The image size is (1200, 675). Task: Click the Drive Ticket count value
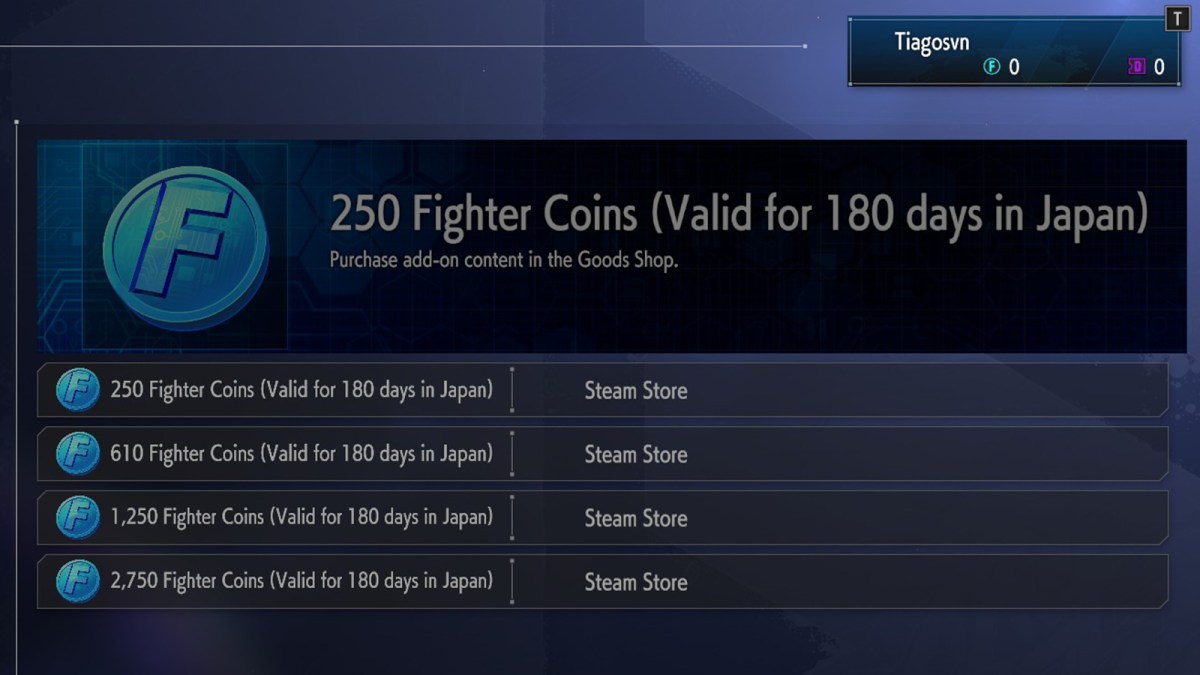1159,67
